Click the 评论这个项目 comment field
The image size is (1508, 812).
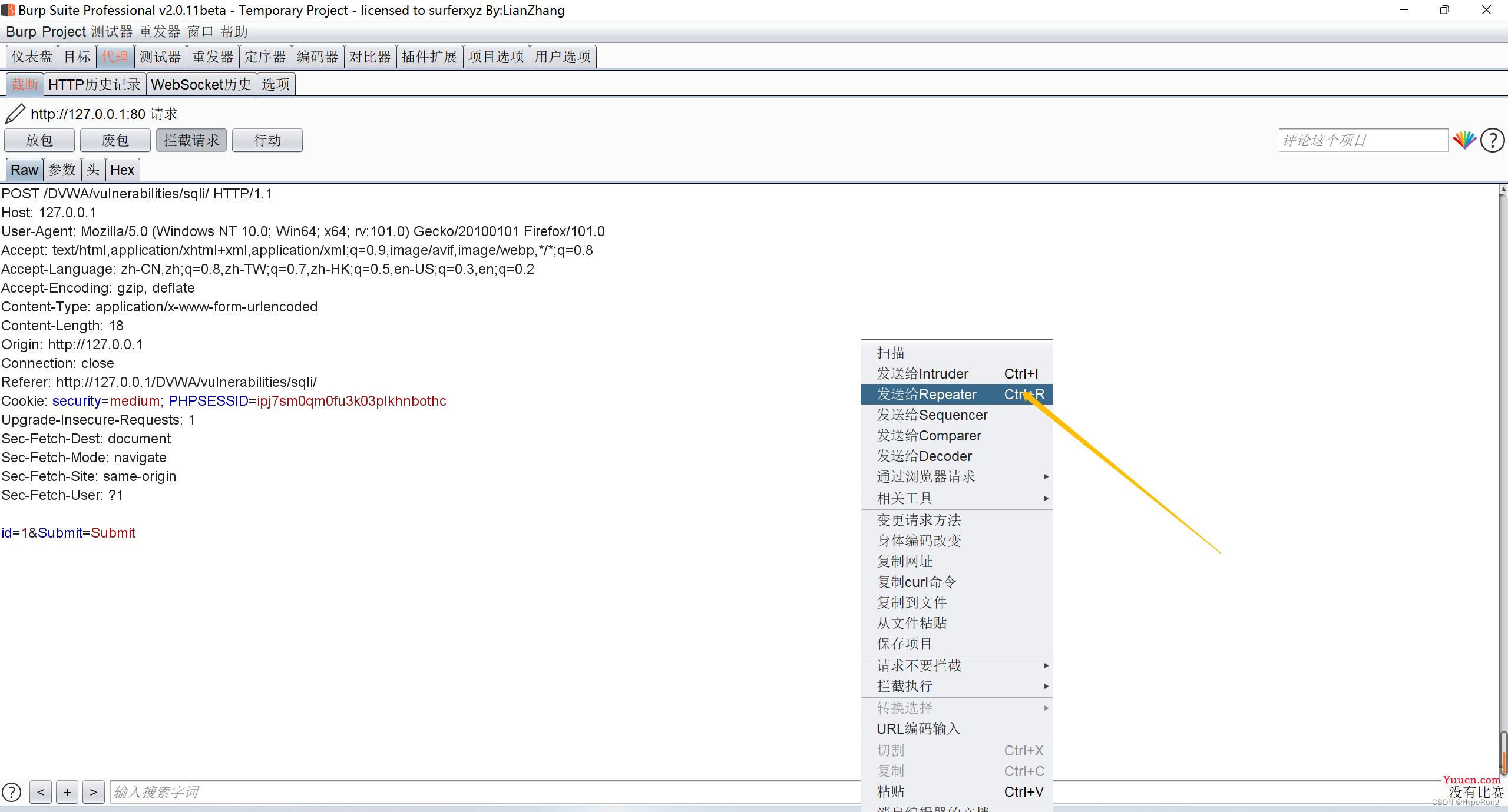pyautogui.click(x=1363, y=140)
